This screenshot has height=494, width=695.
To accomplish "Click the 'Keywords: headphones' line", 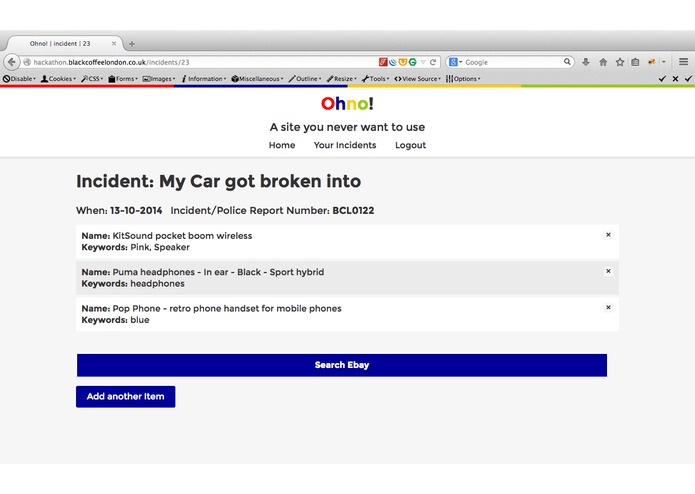I will (x=133, y=284).
